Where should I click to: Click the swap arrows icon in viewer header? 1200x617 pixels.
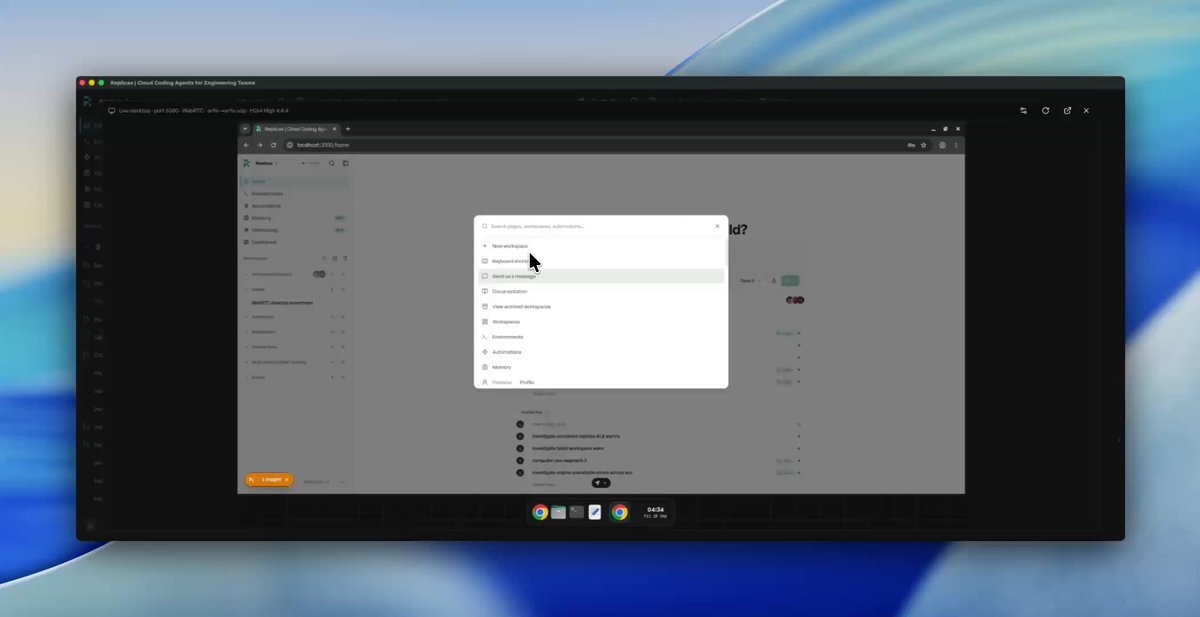tap(1023, 110)
